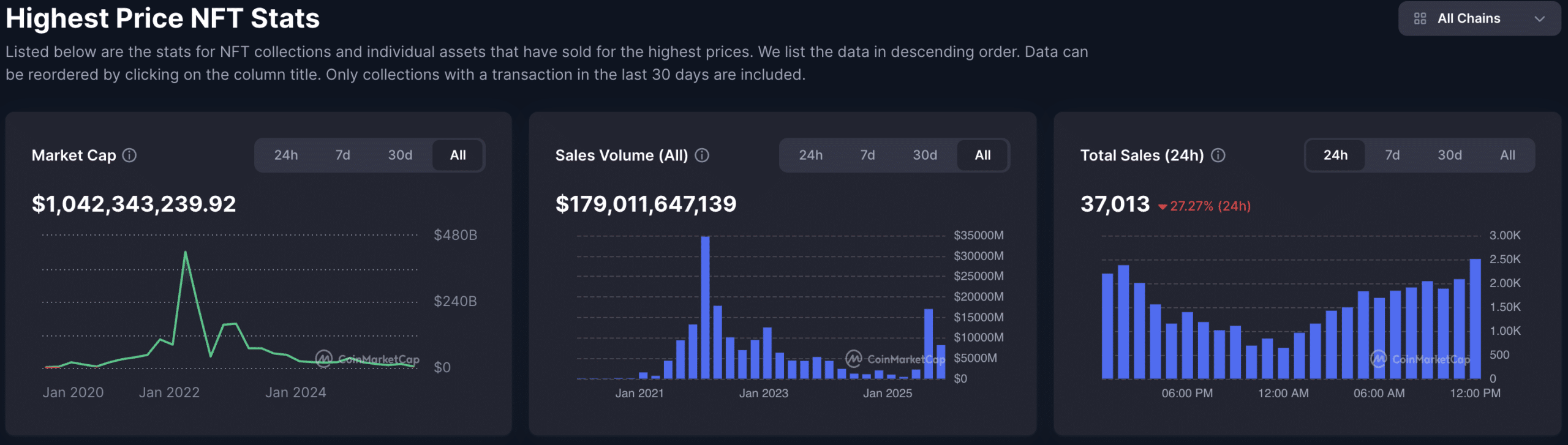Select 30d range for Total Sales

click(x=1449, y=155)
